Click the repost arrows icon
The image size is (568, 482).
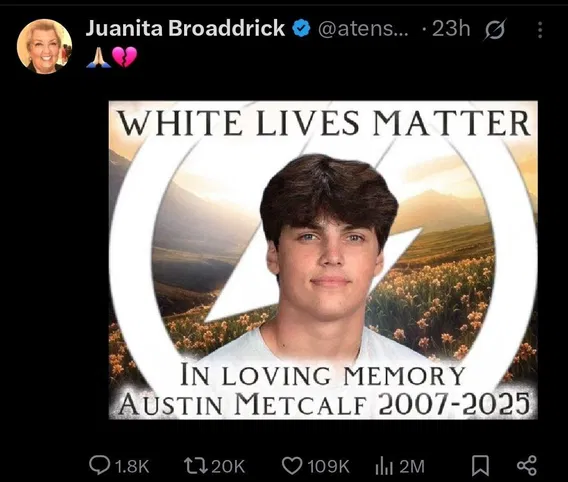click(196, 466)
